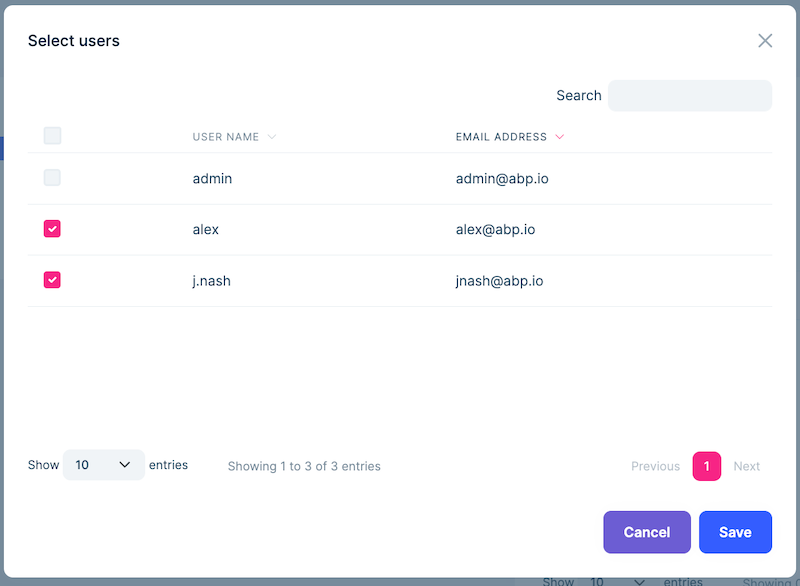The image size is (800, 586).
Task: Cancel the user selection
Action: coord(646,532)
